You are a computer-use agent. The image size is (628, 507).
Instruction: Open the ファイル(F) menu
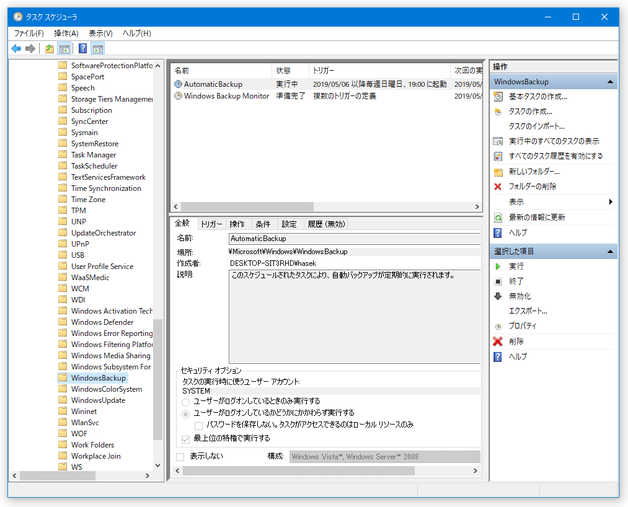coord(29,33)
